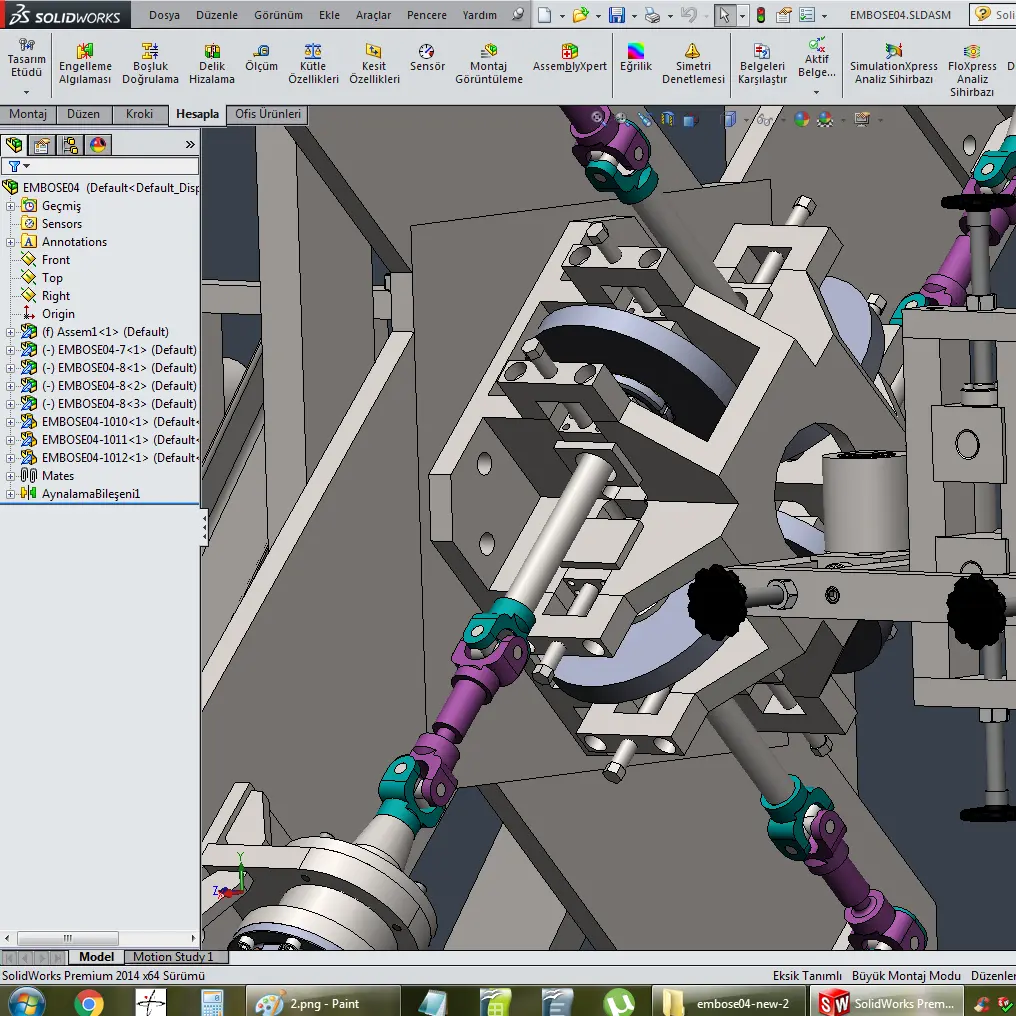Show the PropertyManager panel tab
Viewport: 1016px width, 1016px height.
coord(42,144)
